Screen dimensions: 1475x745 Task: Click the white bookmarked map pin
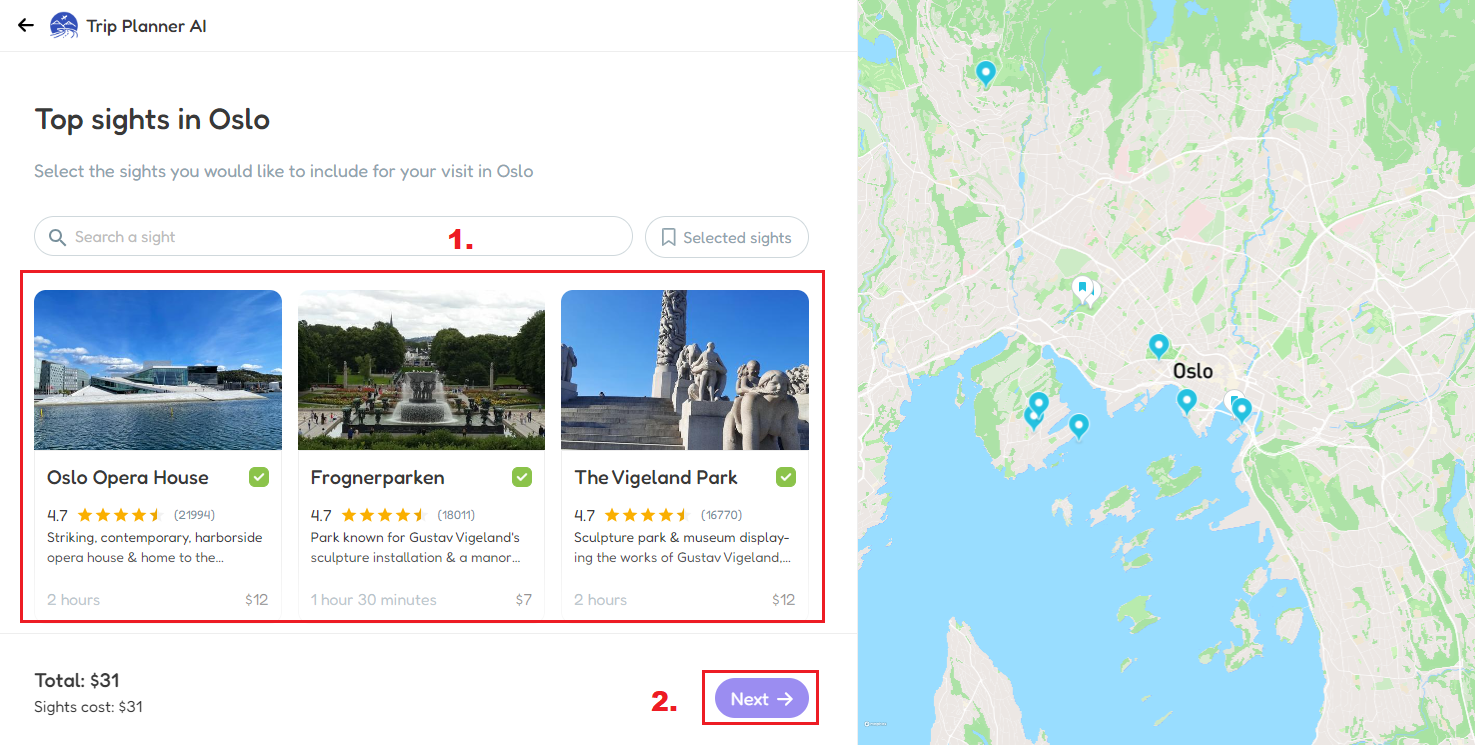pos(1082,289)
